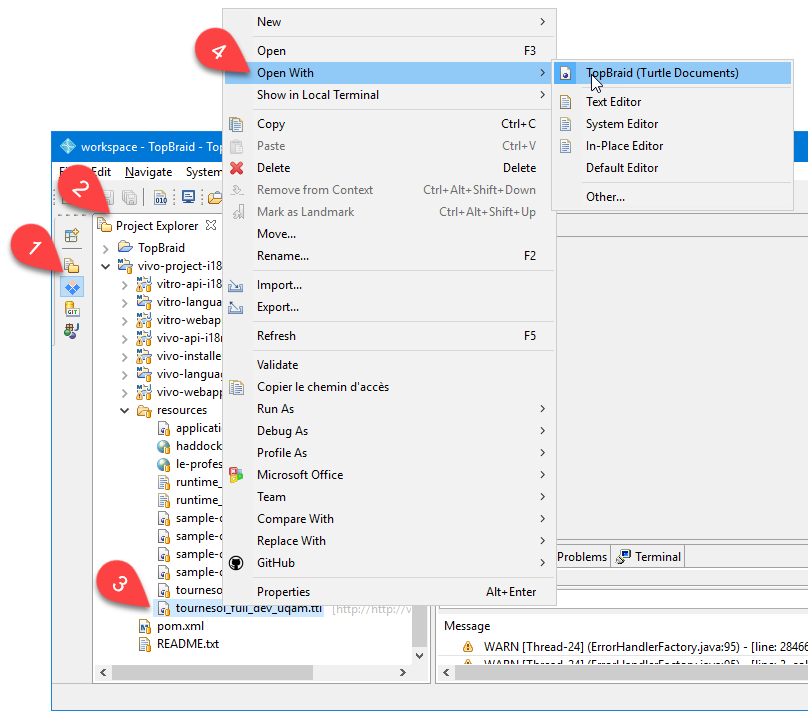Open the Debug As submenu
The image size is (808, 711).
pos(390,431)
